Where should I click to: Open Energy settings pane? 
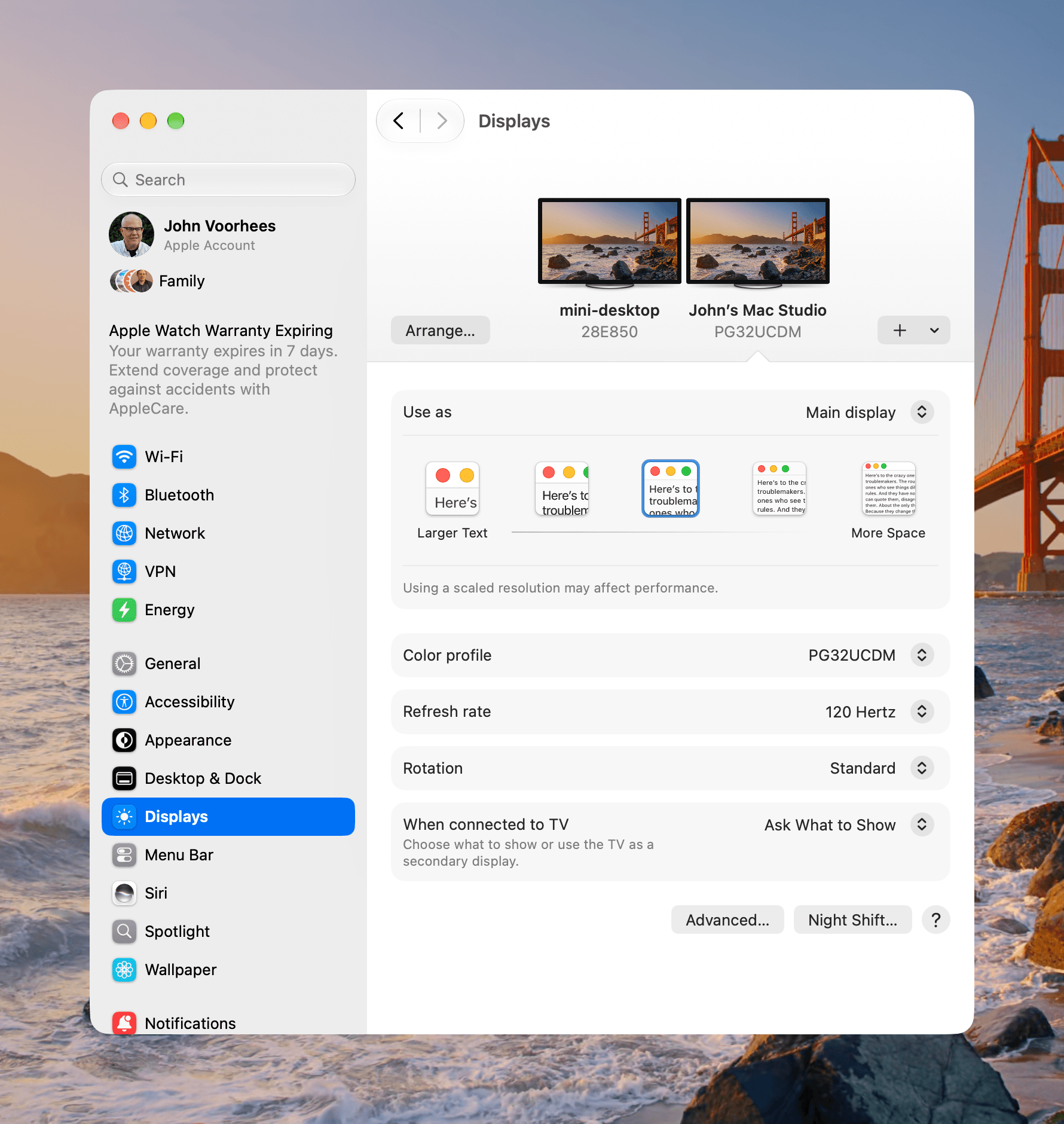228,610
